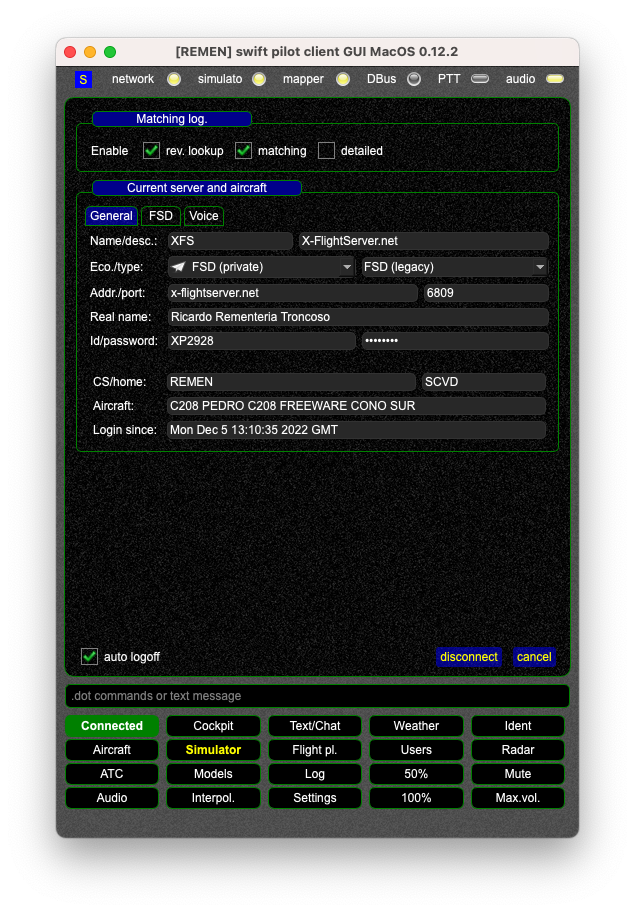The width and height of the screenshot is (635, 912).
Task: Open the Models page
Action: tap(213, 774)
